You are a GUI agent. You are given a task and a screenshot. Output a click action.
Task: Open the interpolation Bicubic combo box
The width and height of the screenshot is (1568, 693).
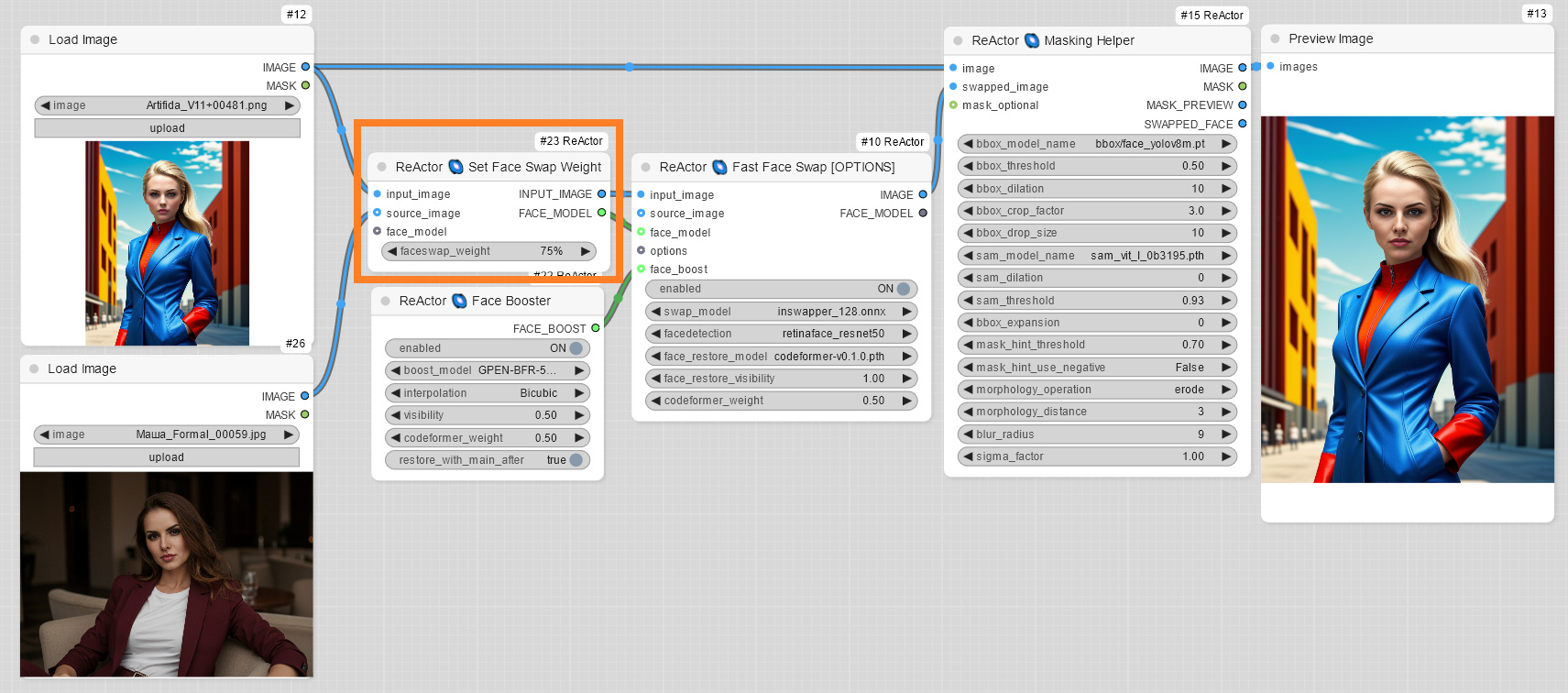[488, 393]
